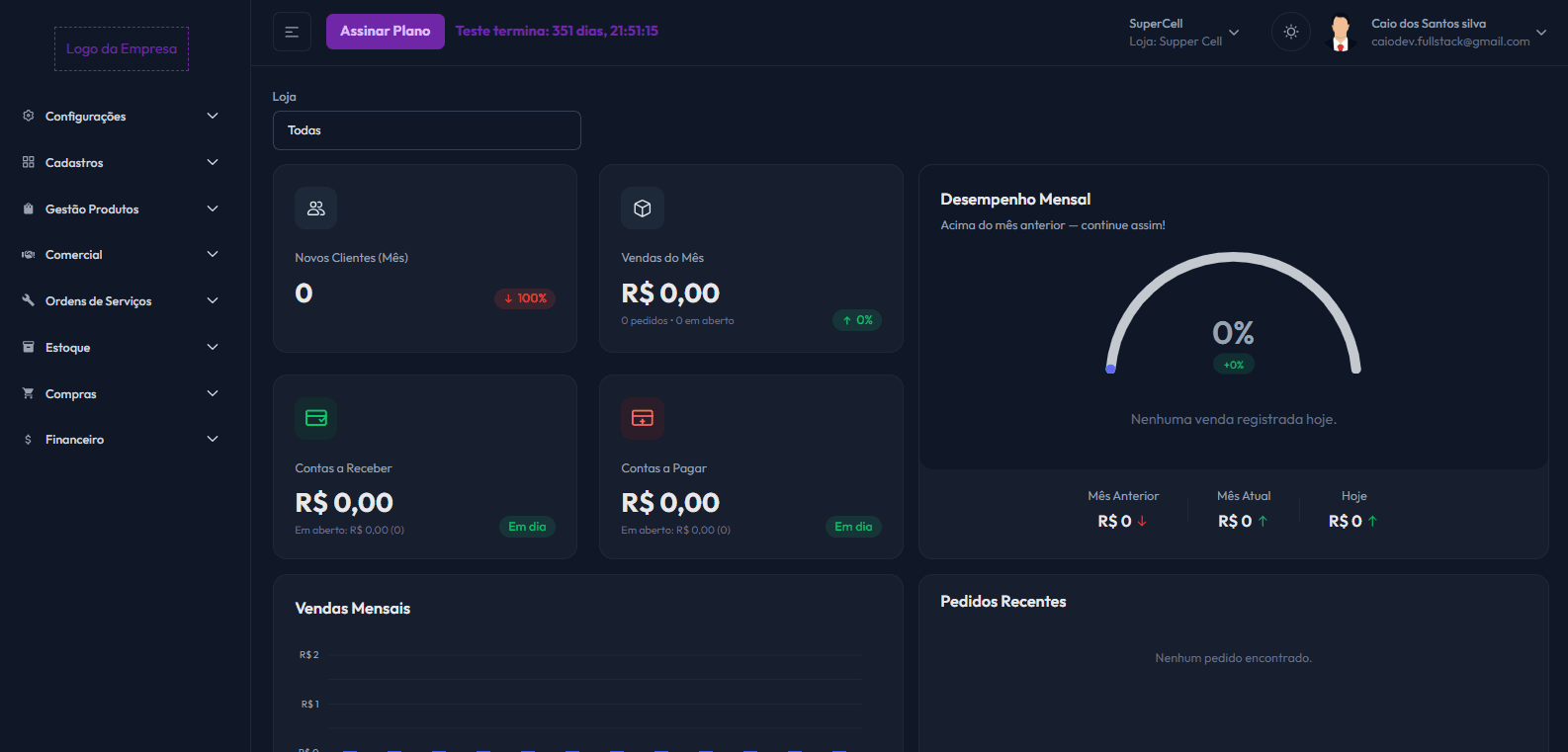Click the Logo da Empresa placeholder
Screen dimensions: 1568x752
click(x=122, y=48)
